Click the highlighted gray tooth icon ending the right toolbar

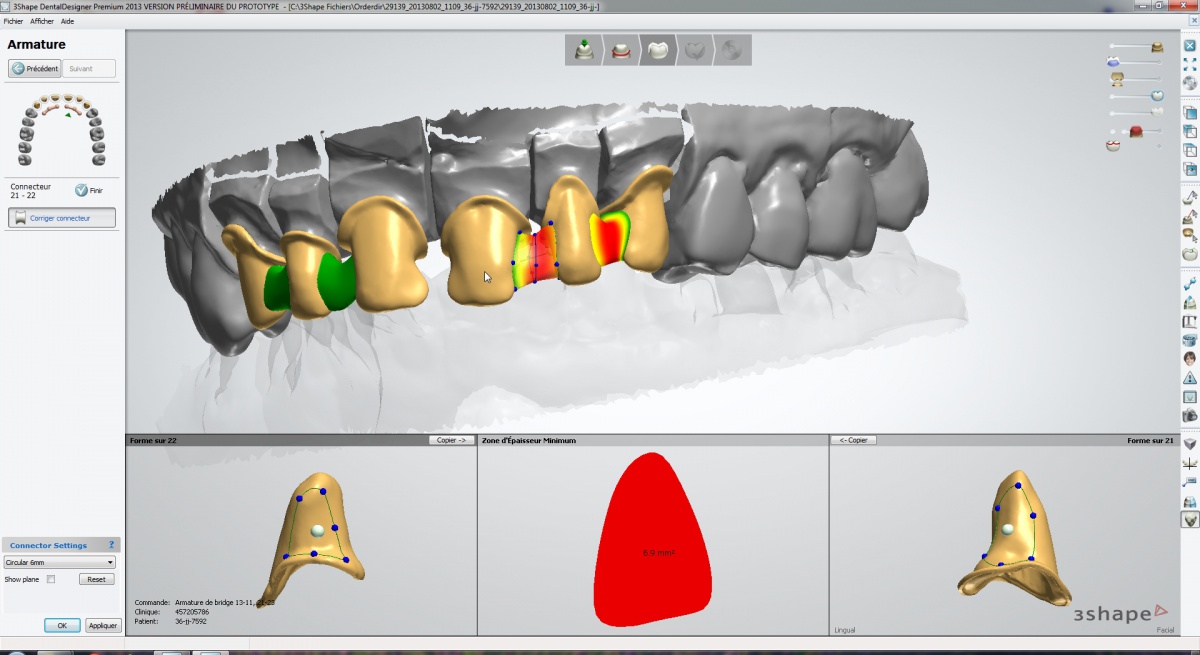click(1190, 520)
